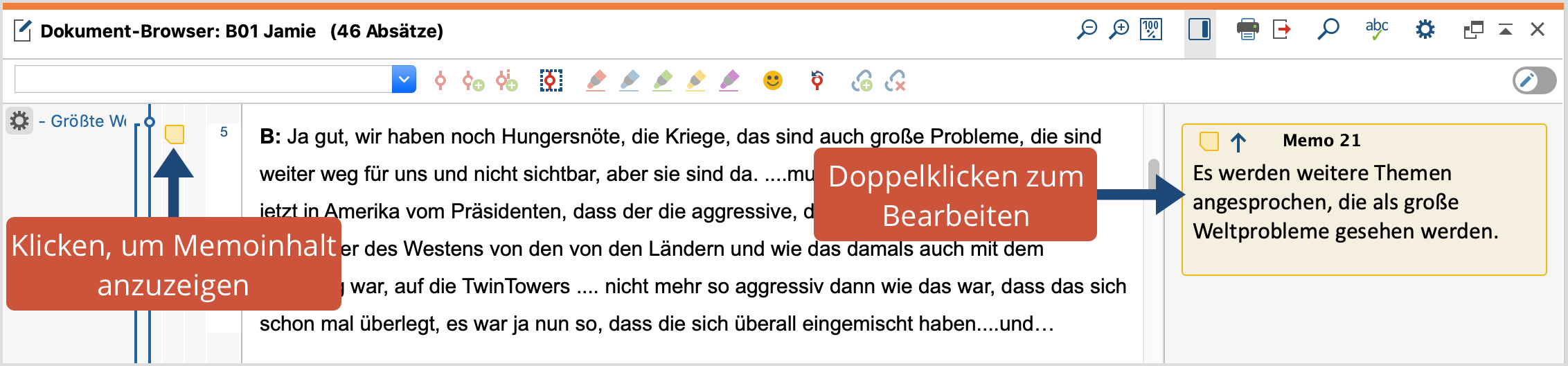
Task: Click memo text 'Es werden weitere Themen'
Action: click(x=1322, y=173)
